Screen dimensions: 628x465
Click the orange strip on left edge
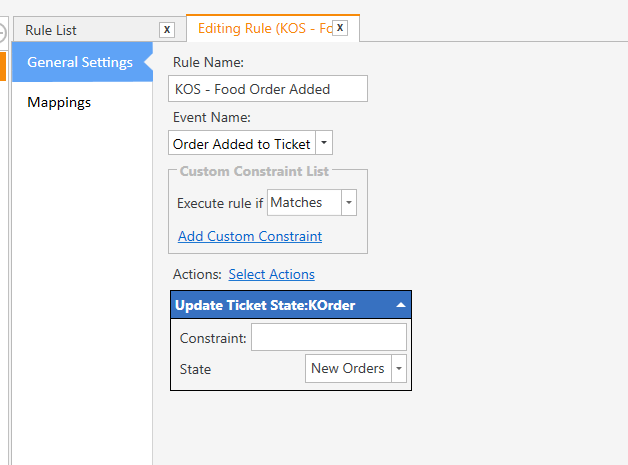(3, 65)
